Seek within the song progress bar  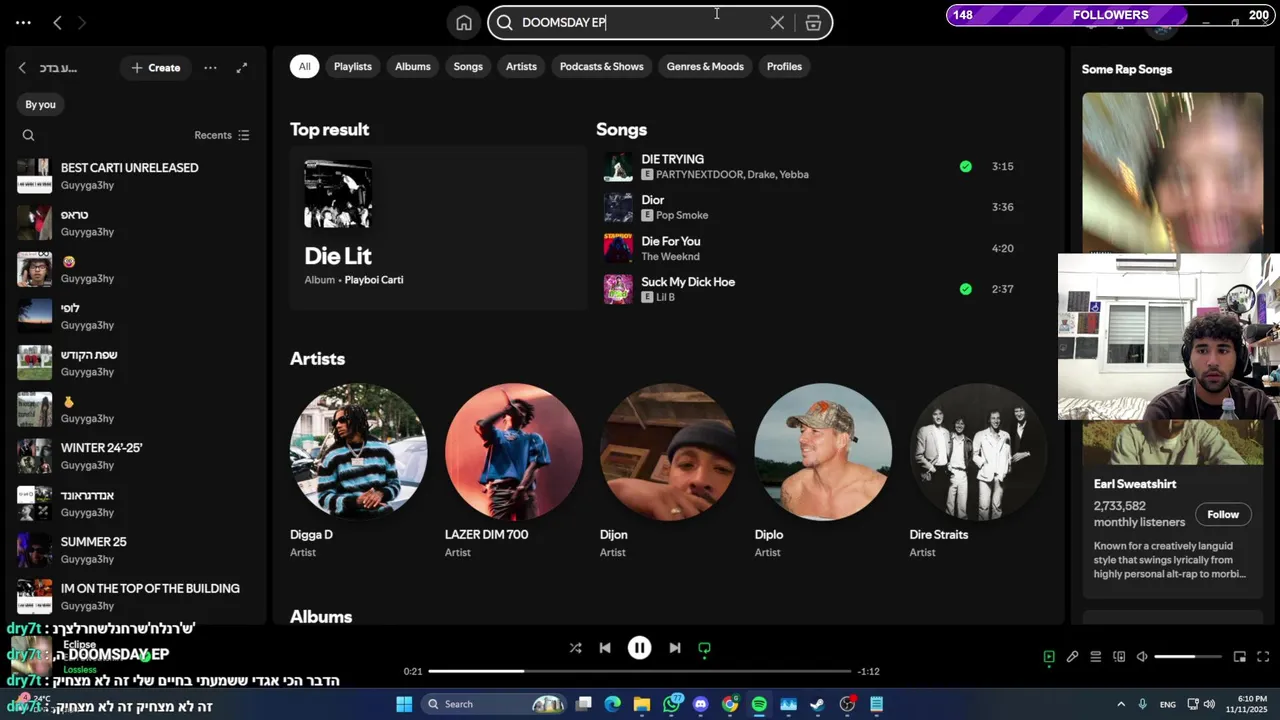[640, 671]
